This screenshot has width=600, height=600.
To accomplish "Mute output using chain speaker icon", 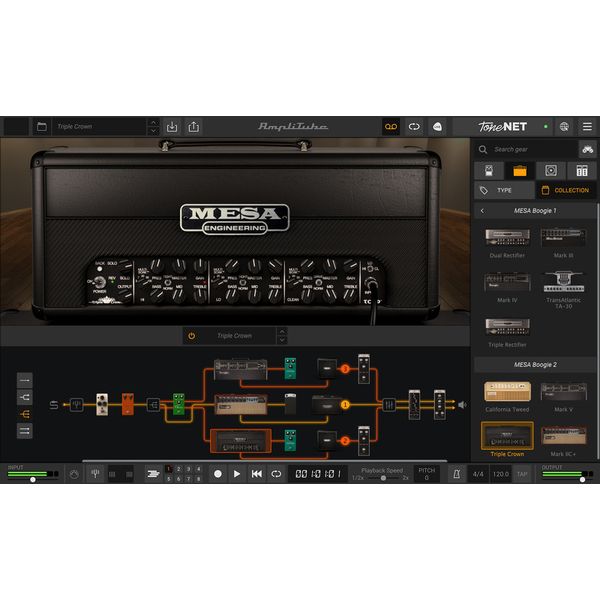I will coord(462,404).
